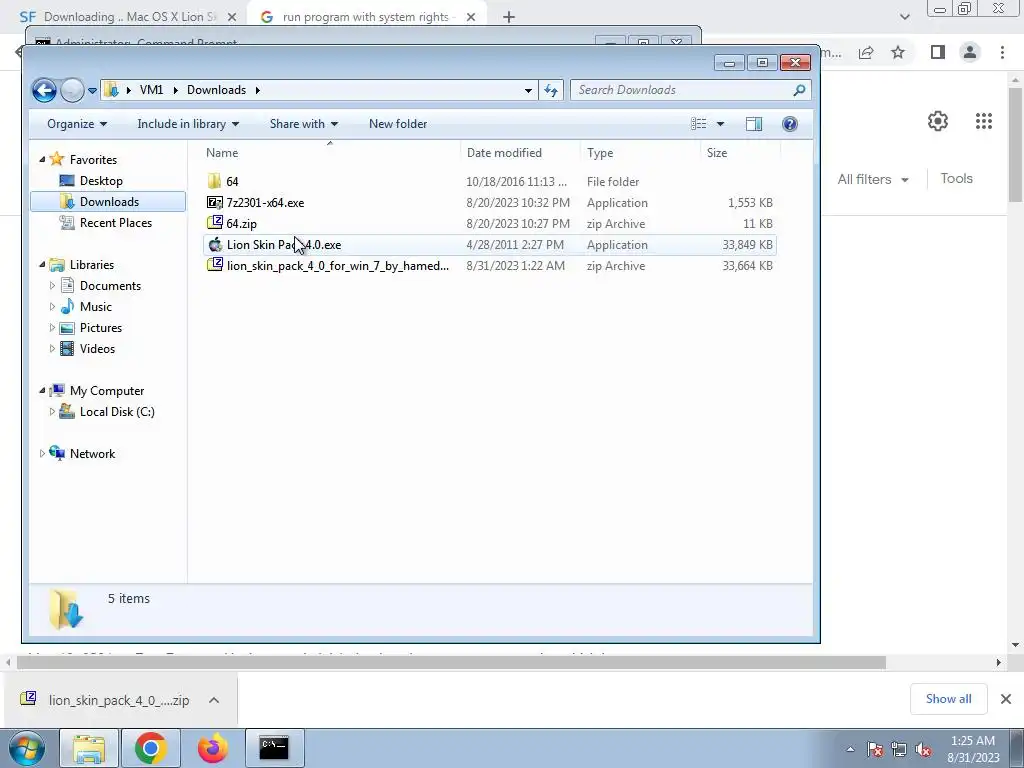Viewport: 1024px width, 768px height.
Task: Open the Share with menu
Action: pyautogui.click(x=304, y=124)
